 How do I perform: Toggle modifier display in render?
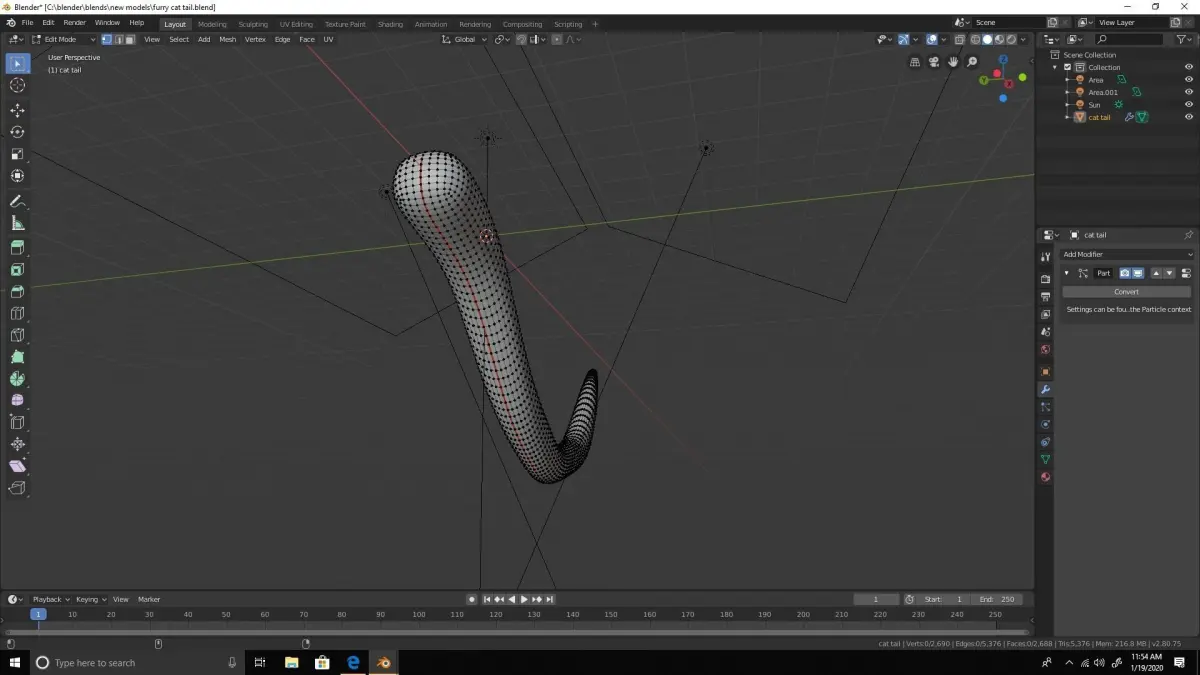tap(1125, 273)
